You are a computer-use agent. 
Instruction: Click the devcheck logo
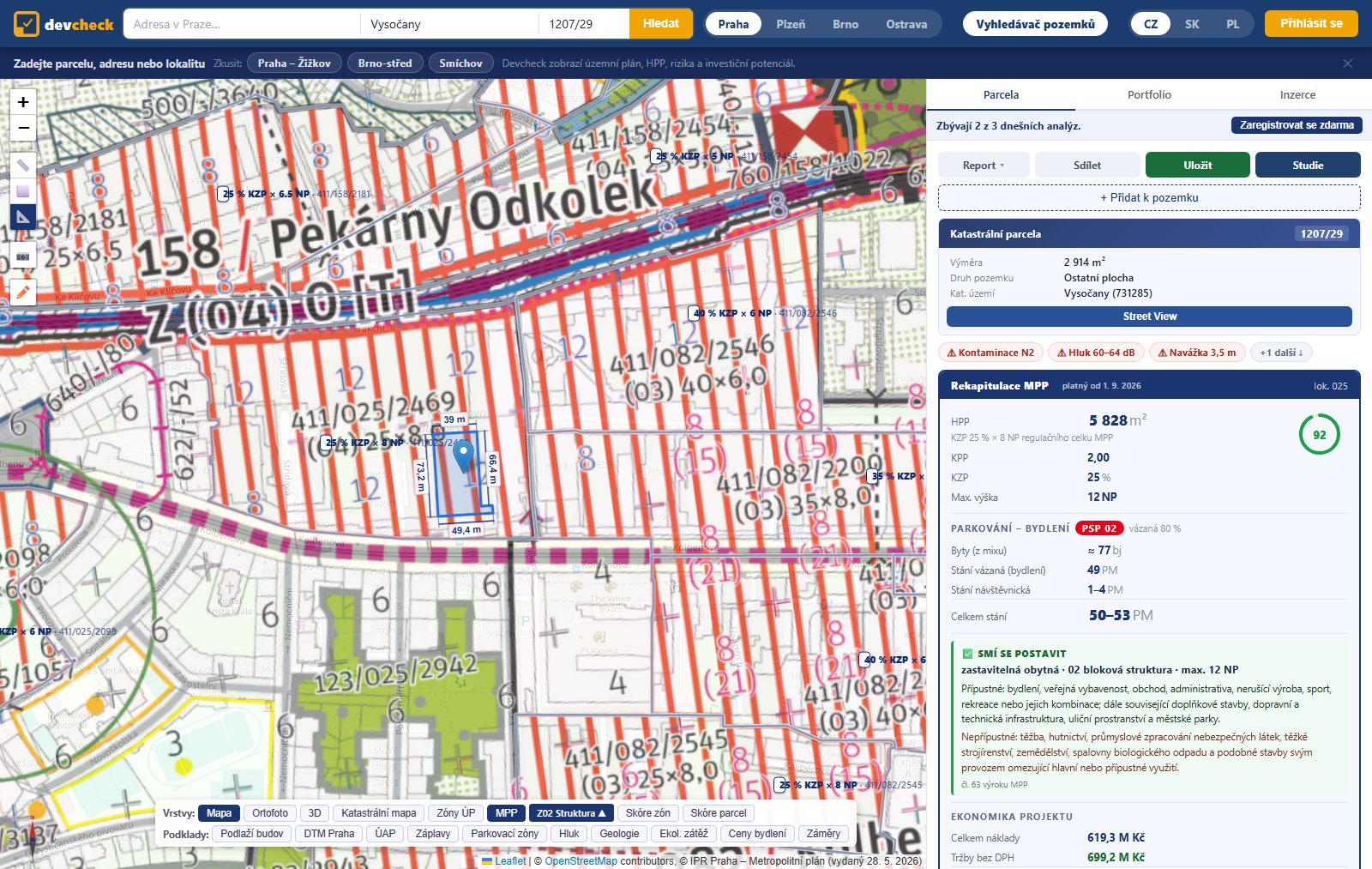[64, 24]
